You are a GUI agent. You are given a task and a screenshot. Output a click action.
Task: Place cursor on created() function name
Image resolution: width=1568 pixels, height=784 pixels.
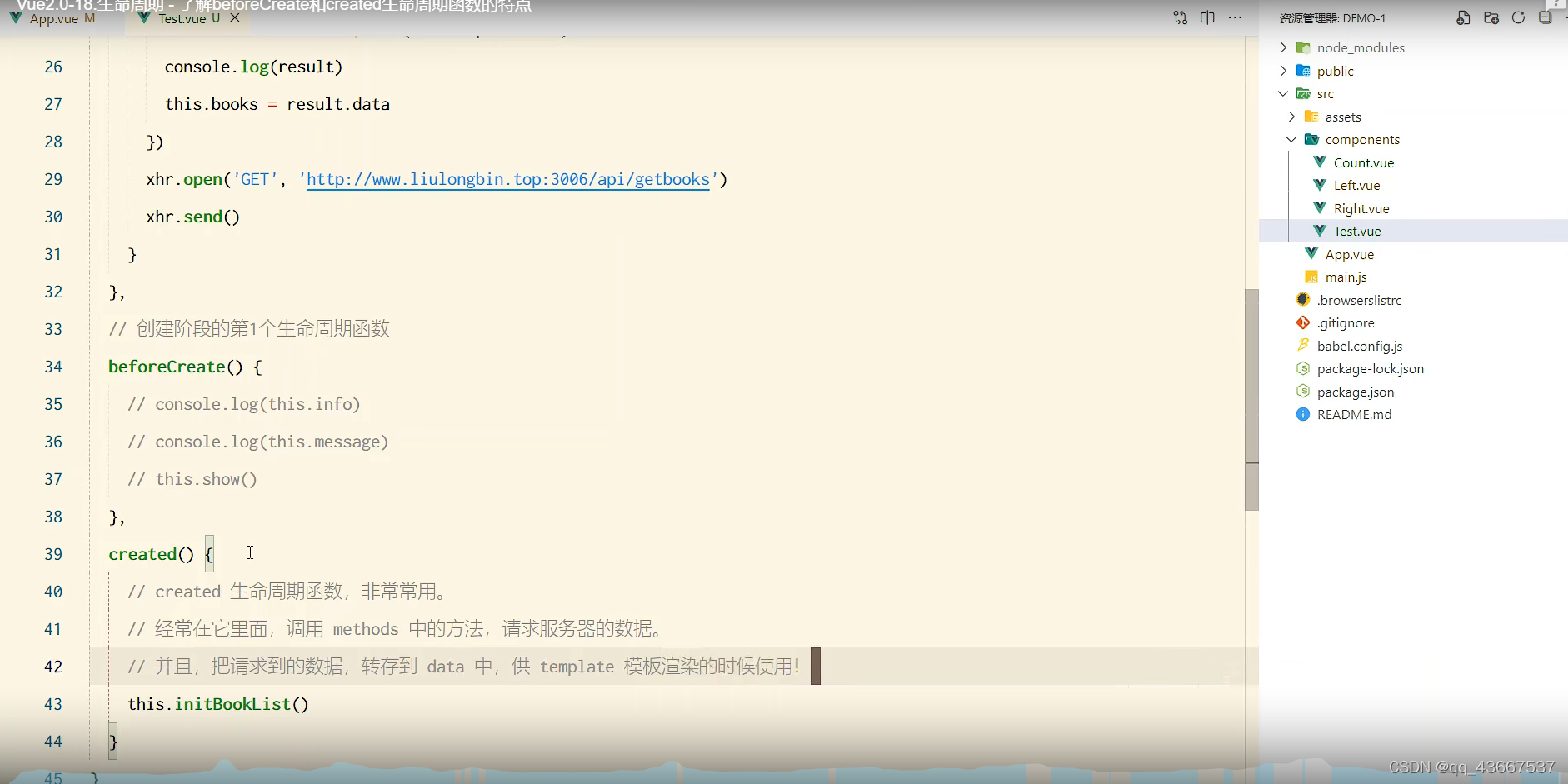(142, 554)
